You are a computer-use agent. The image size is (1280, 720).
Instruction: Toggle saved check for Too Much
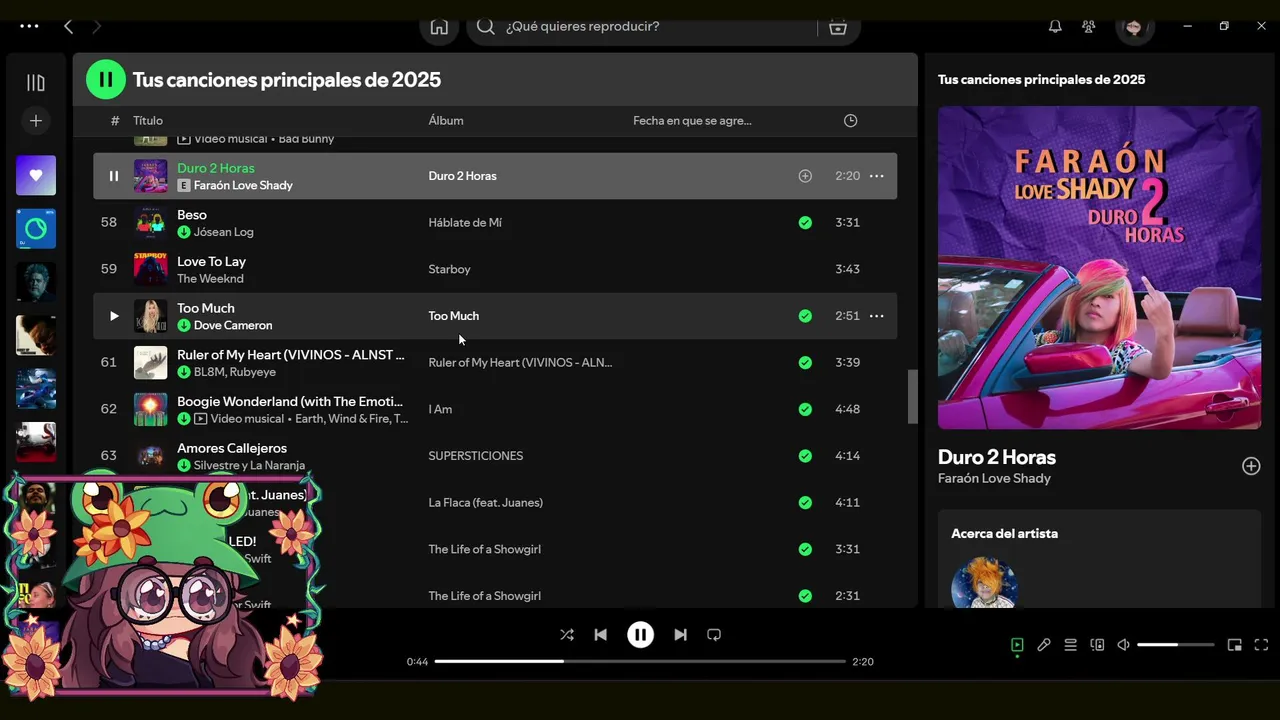(x=805, y=316)
